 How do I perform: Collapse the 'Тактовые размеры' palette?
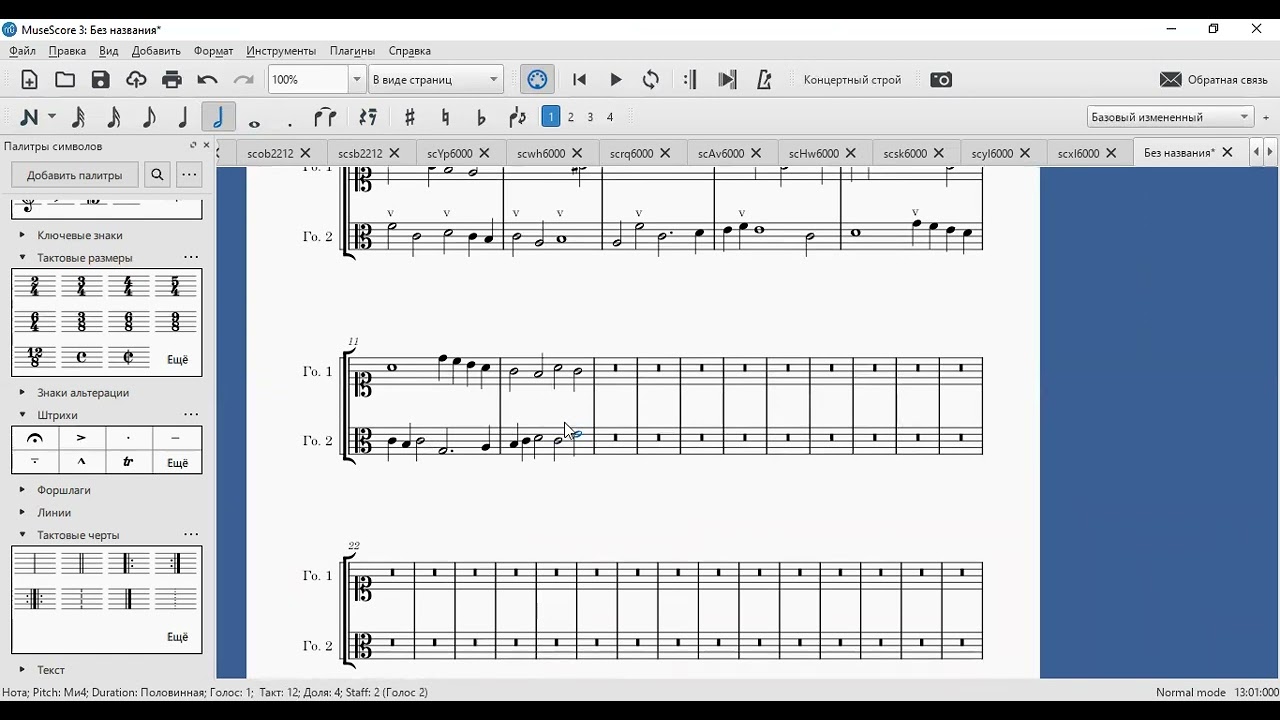click(22, 258)
